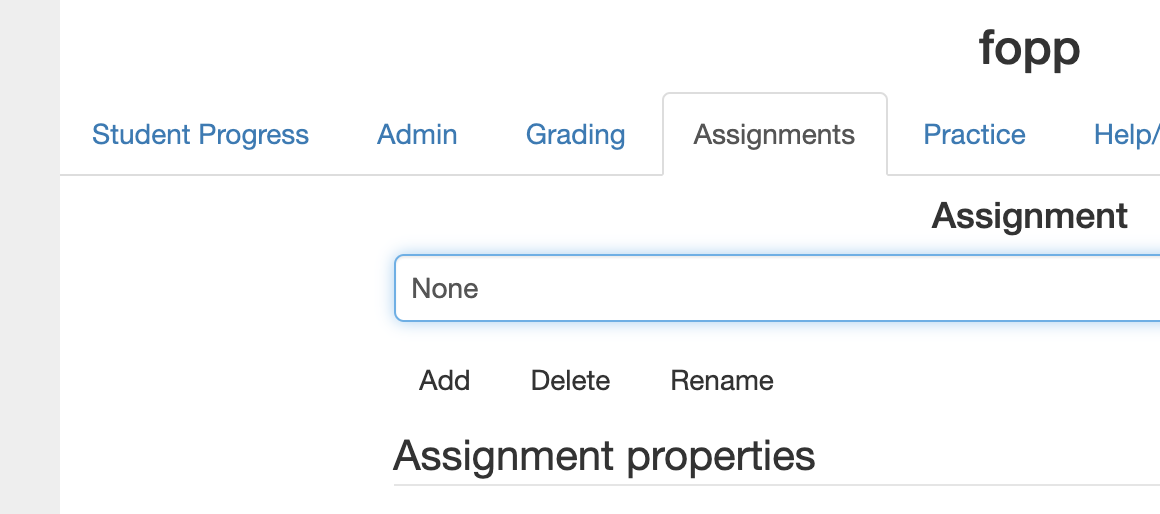Screen dimensions: 1160x514
Task: Open the Practice tab
Action: tap(974, 135)
